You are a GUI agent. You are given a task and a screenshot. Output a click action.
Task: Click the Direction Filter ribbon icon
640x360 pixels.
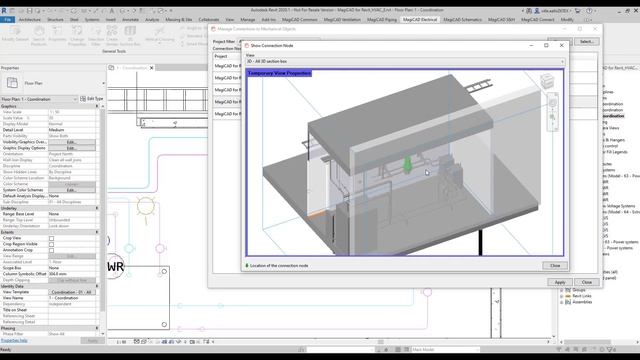96,31
